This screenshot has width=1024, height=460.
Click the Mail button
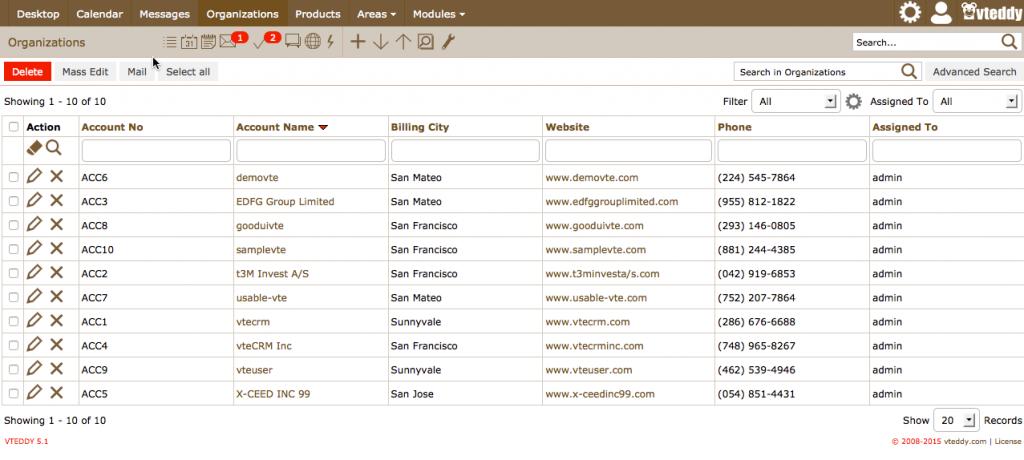[x=137, y=72]
